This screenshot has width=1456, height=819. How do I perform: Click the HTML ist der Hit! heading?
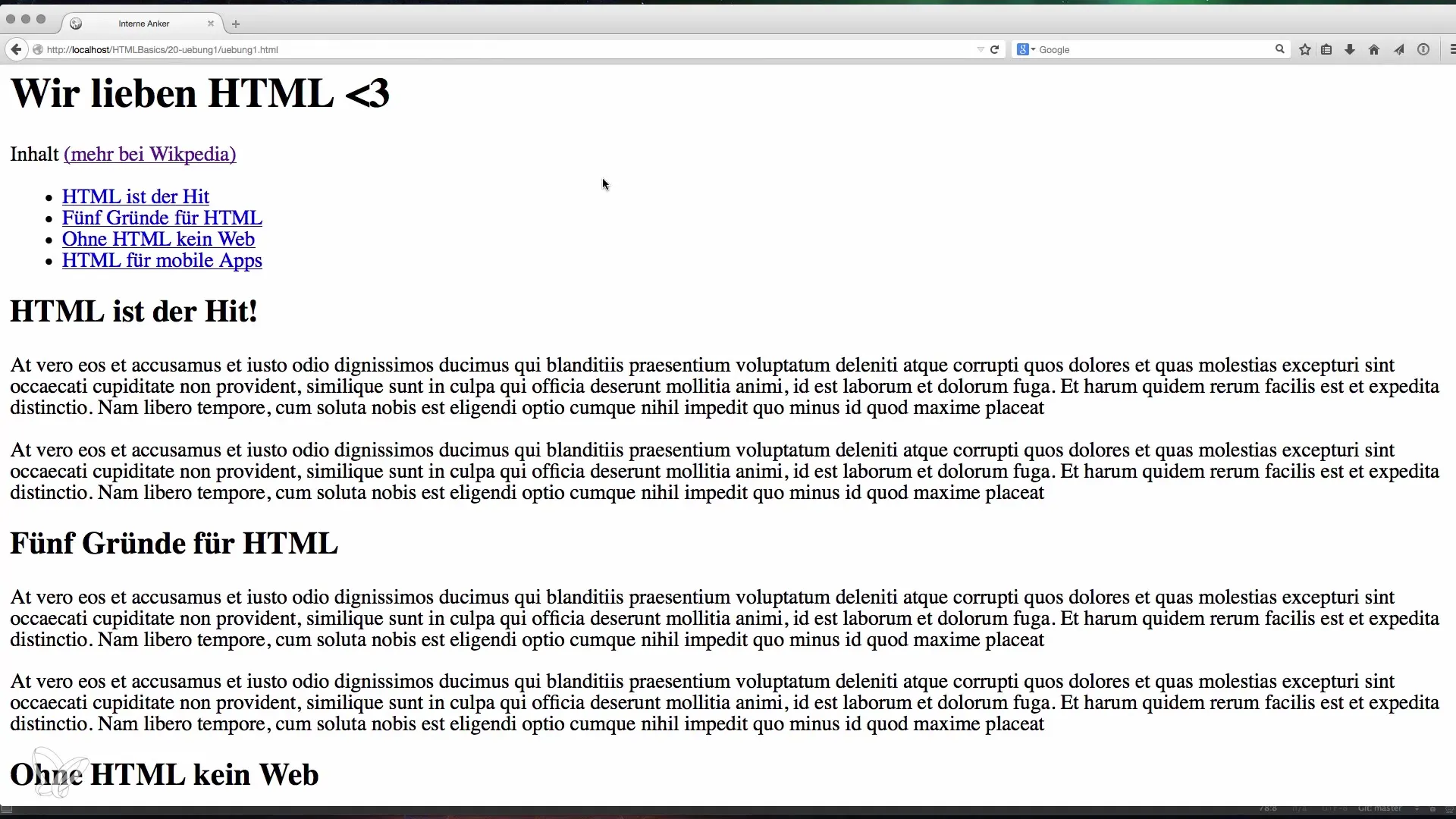[134, 311]
